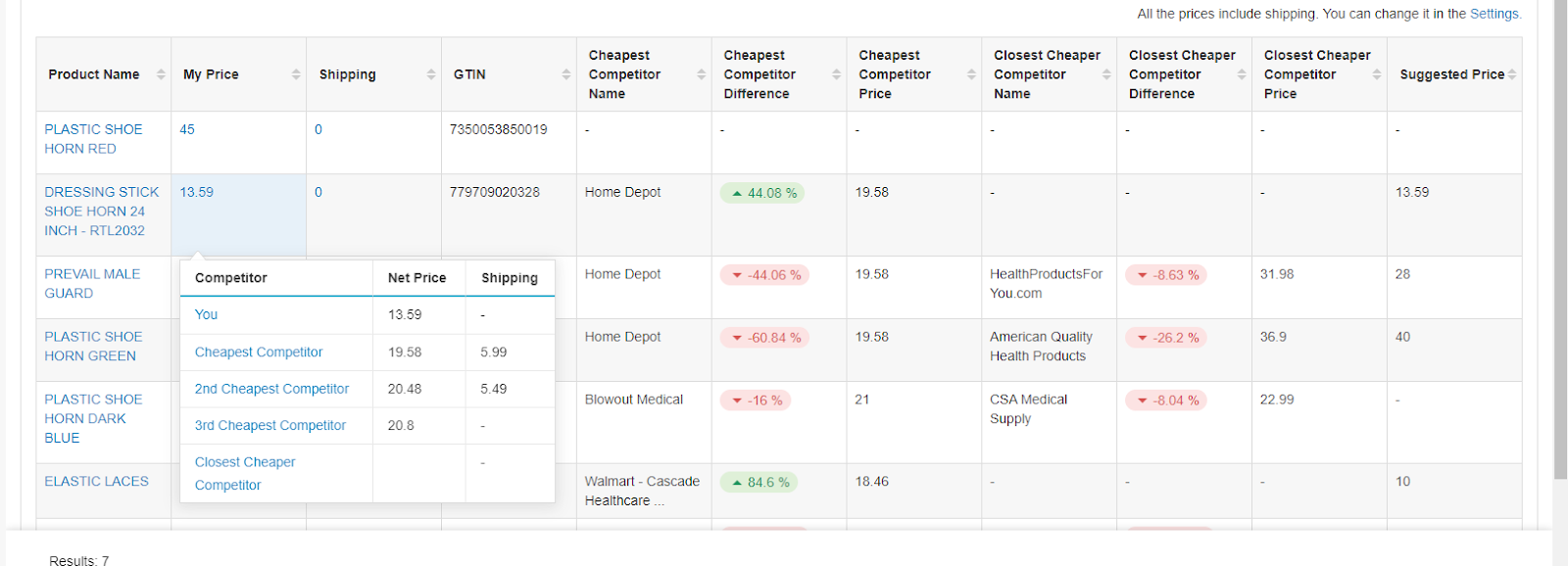Select 2nd Cheapest Competitor in popup
The image size is (1568, 566).
[x=271, y=389]
